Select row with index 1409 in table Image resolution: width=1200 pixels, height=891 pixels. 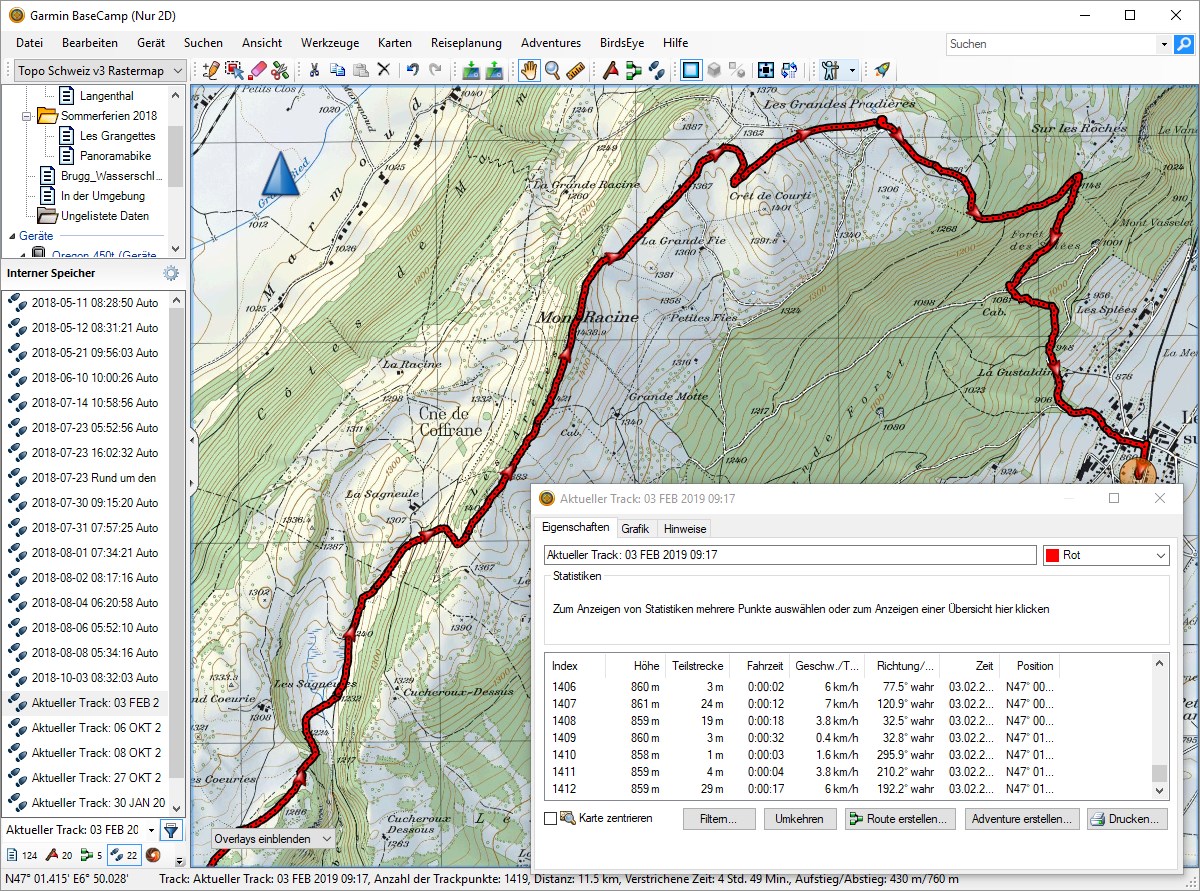point(849,737)
